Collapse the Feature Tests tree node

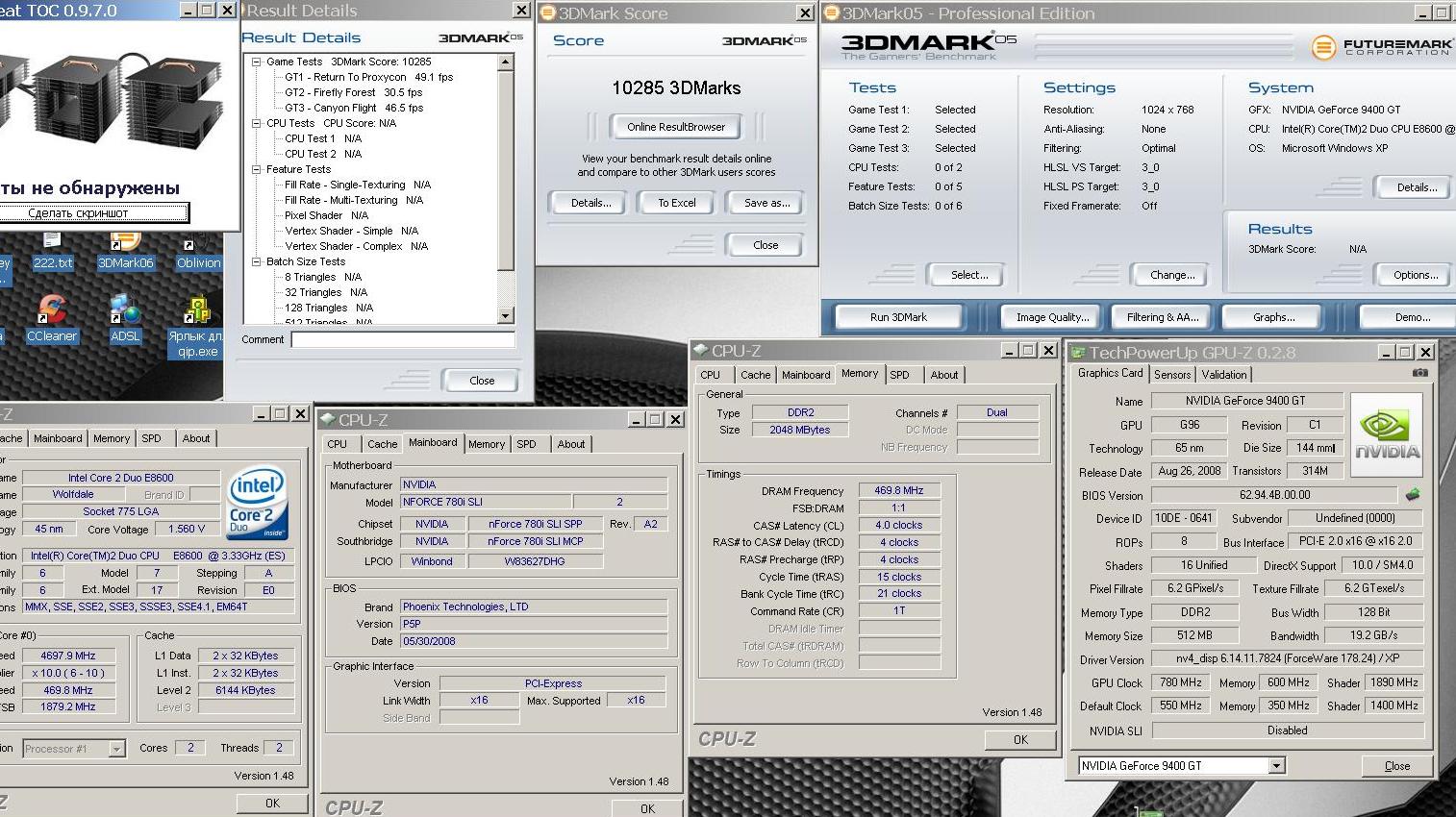[257, 169]
